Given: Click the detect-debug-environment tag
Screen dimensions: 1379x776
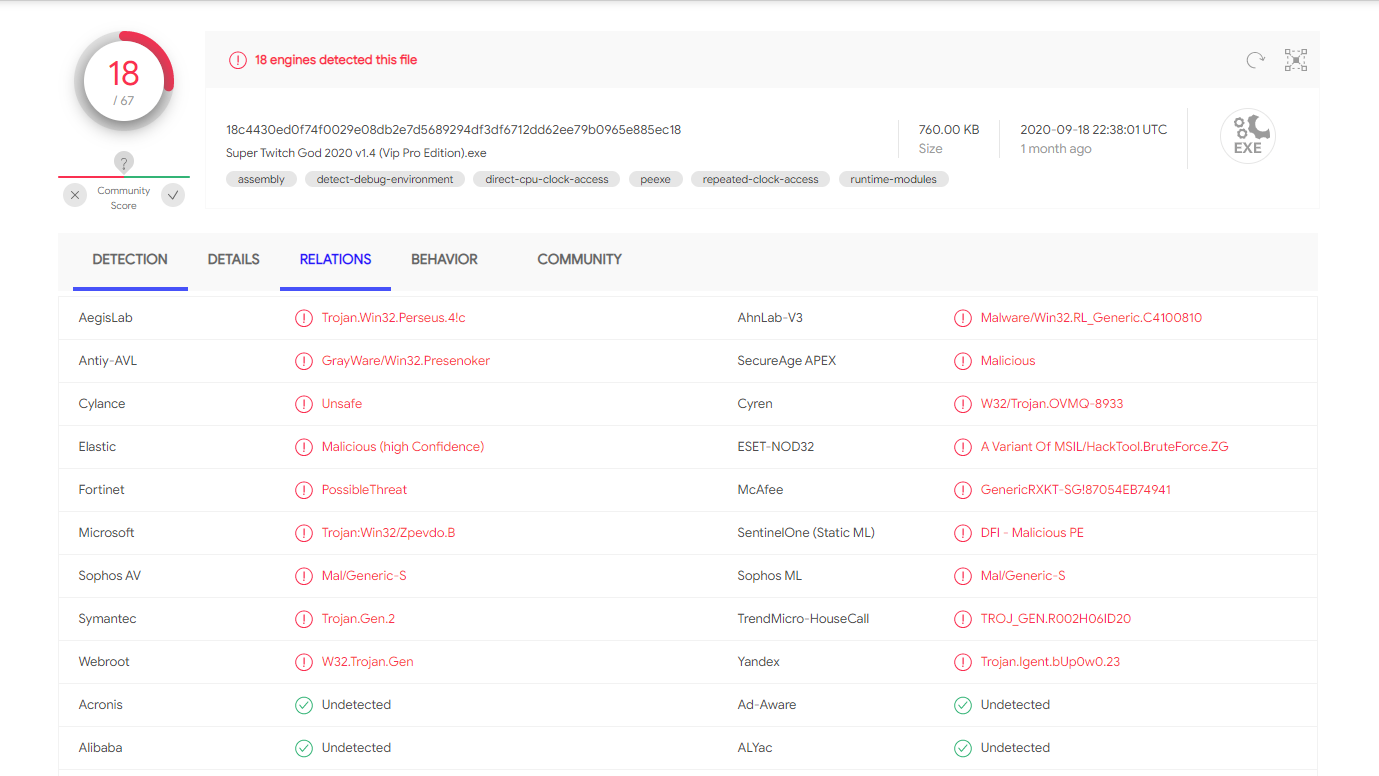Looking at the screenshot, I should point(385,179).
